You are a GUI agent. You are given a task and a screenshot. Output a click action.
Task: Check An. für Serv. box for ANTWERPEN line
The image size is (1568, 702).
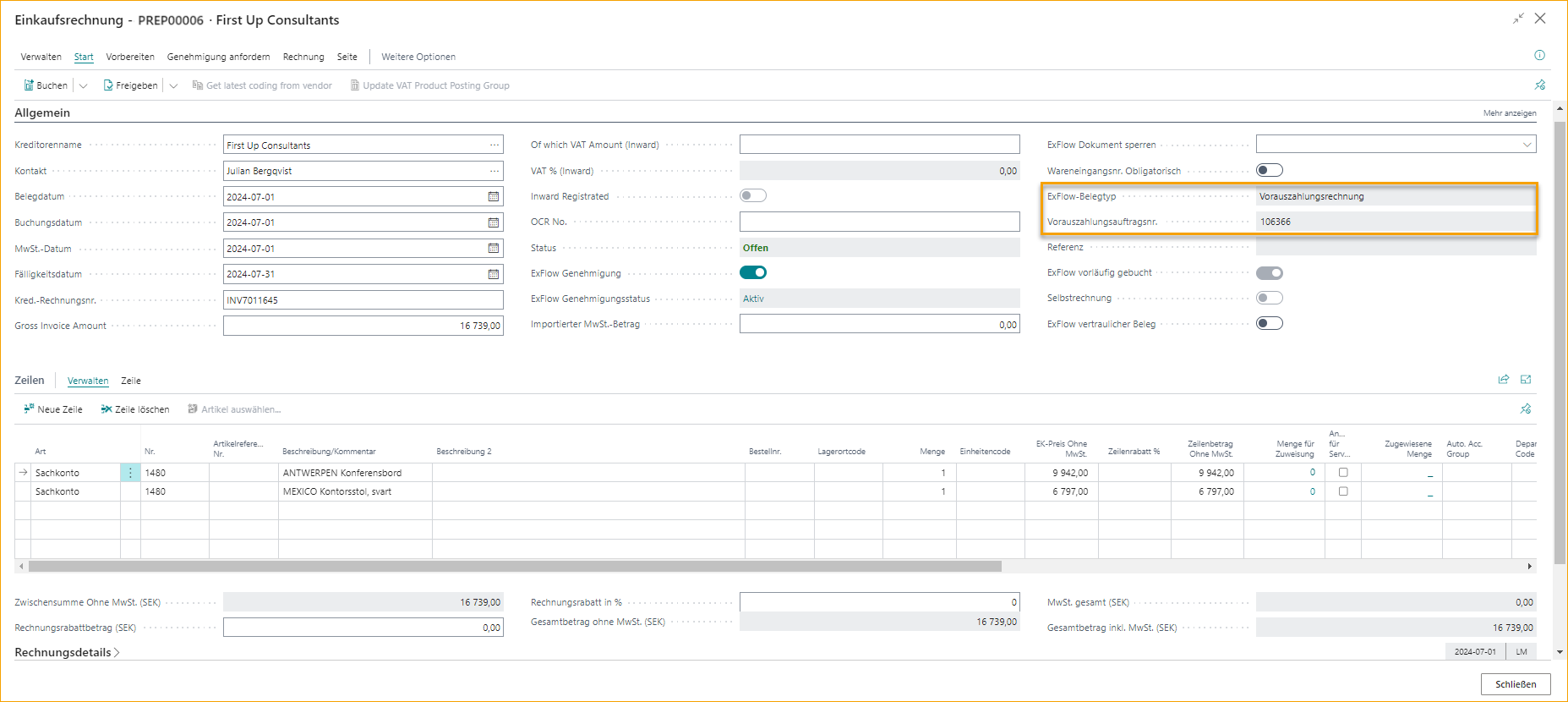coord(1343,473)
